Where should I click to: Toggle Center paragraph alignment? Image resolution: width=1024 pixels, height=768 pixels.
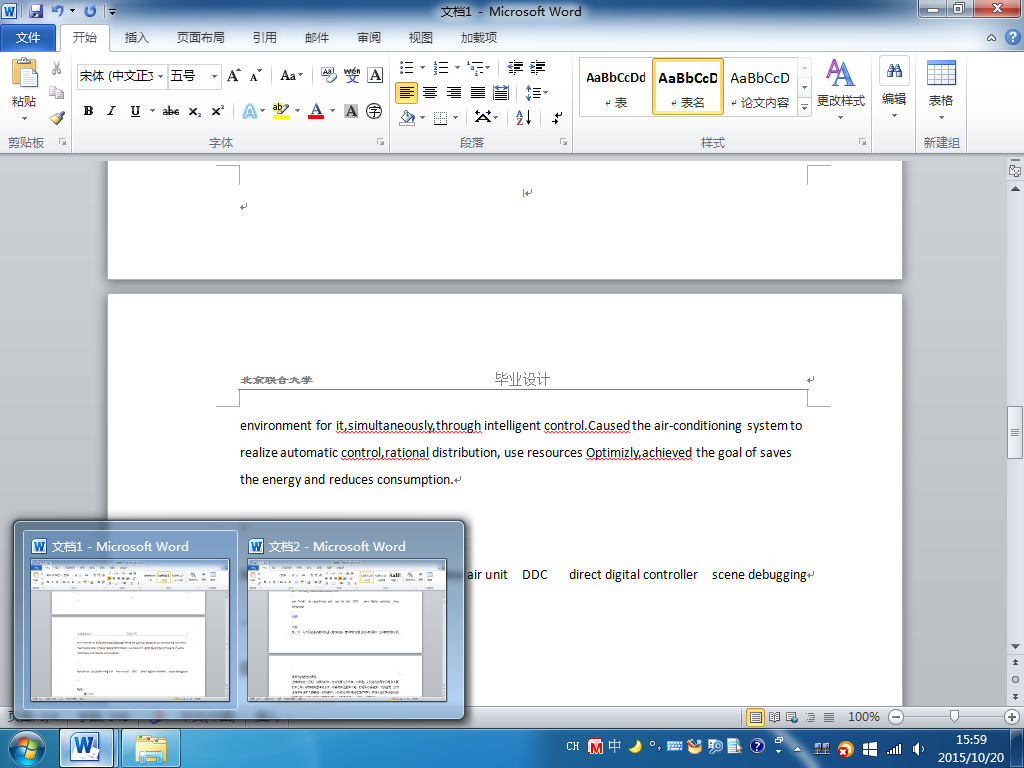coord(430,93)
